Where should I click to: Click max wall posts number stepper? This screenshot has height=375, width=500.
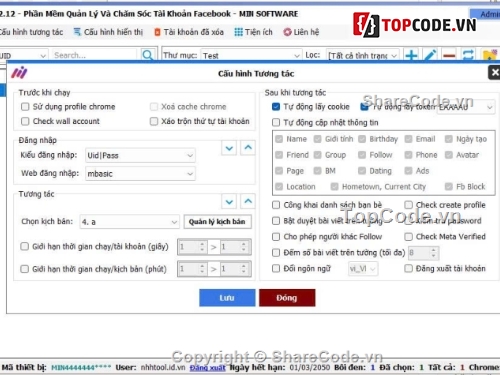423,253
